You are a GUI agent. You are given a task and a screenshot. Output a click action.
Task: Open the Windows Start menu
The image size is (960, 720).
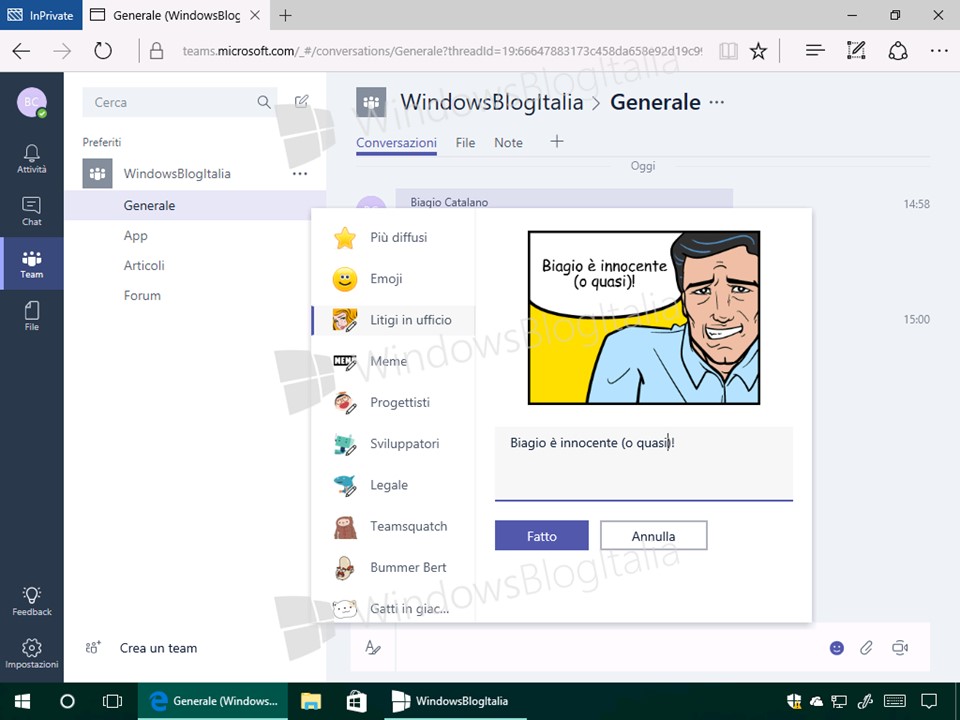[23, 701]
